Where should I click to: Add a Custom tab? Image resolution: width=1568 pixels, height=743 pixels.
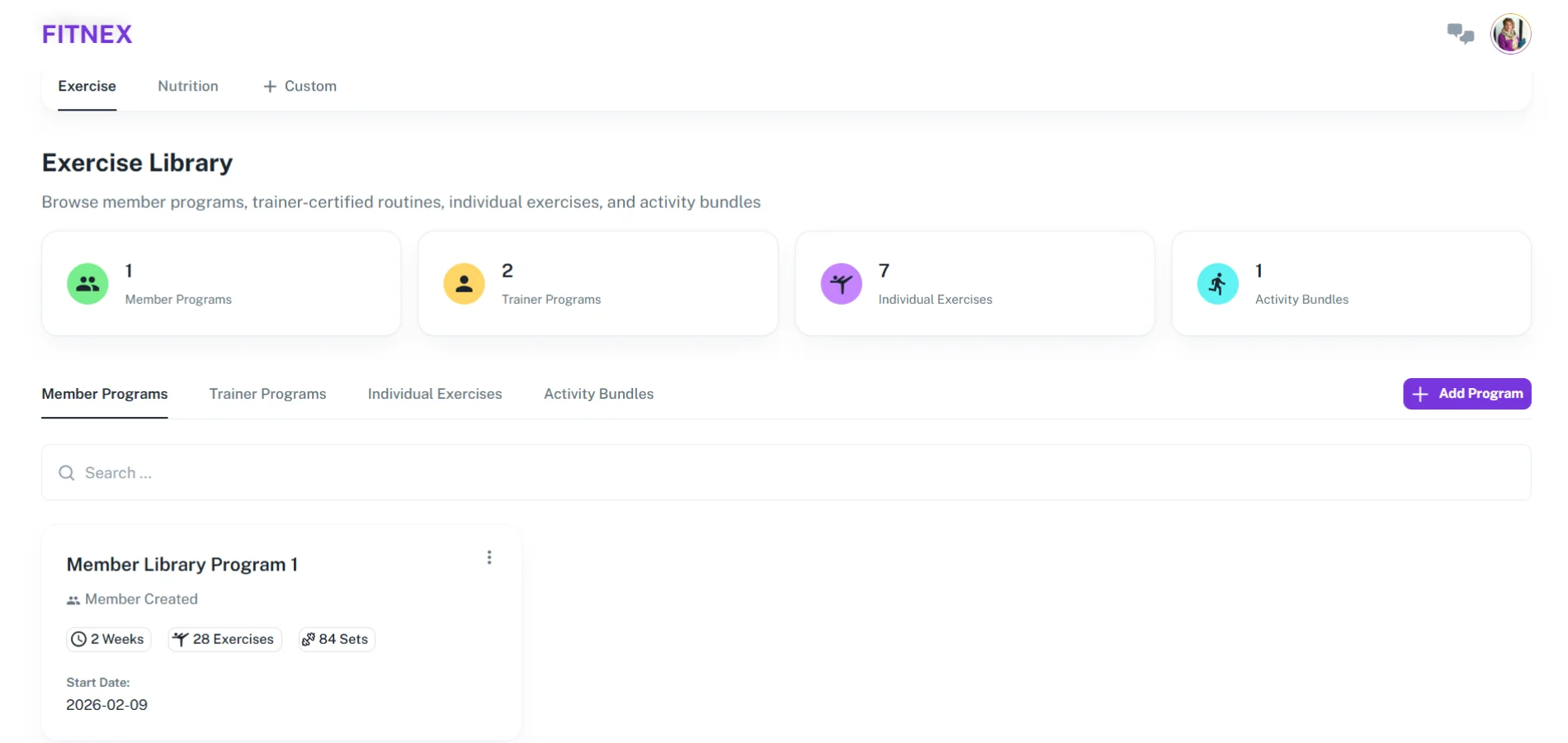[x=300, y=86]
